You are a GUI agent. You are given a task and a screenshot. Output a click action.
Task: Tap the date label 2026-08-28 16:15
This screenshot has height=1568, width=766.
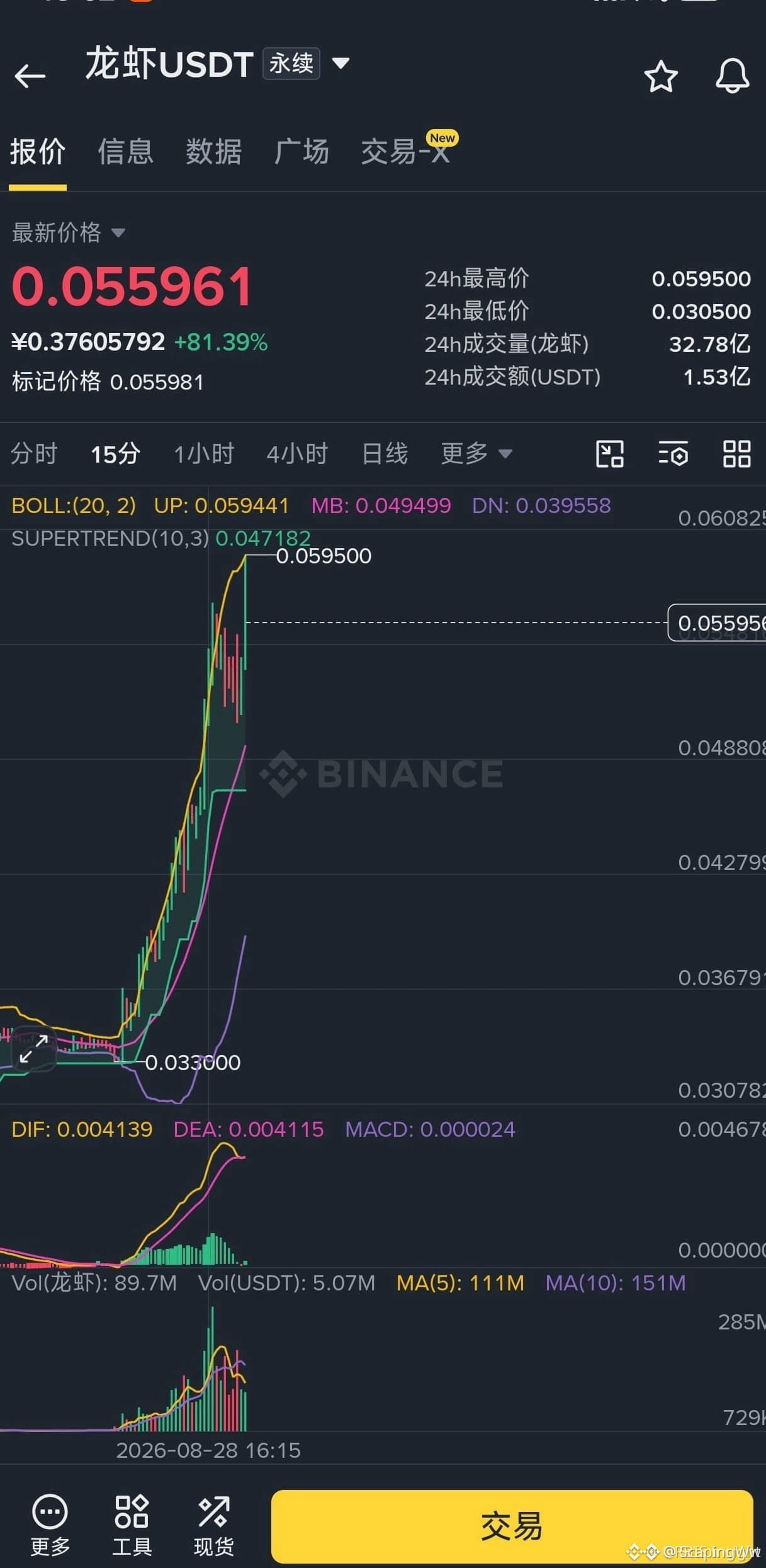208,1450
